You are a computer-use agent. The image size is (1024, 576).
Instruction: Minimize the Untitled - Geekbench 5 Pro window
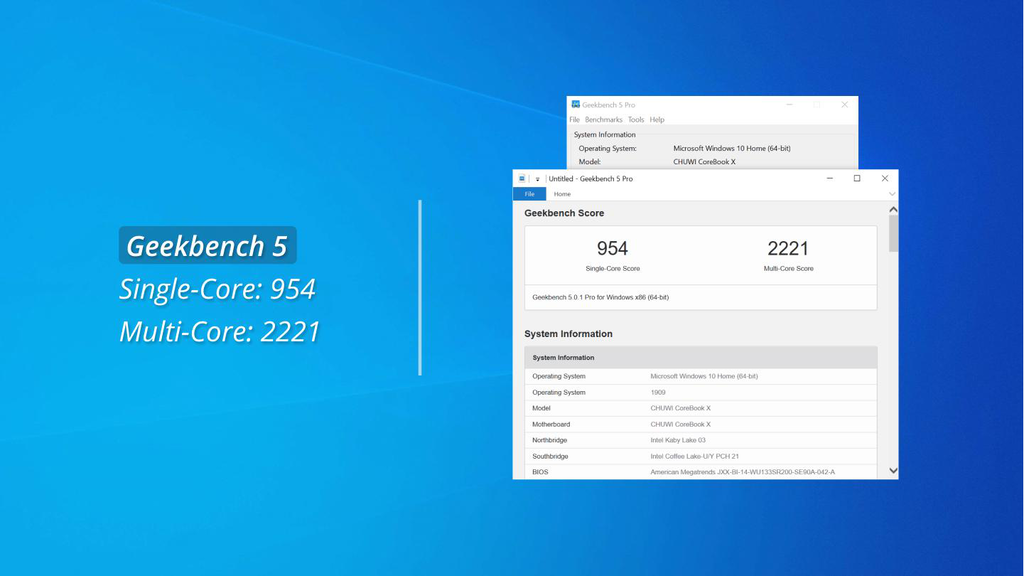(829, 178)
